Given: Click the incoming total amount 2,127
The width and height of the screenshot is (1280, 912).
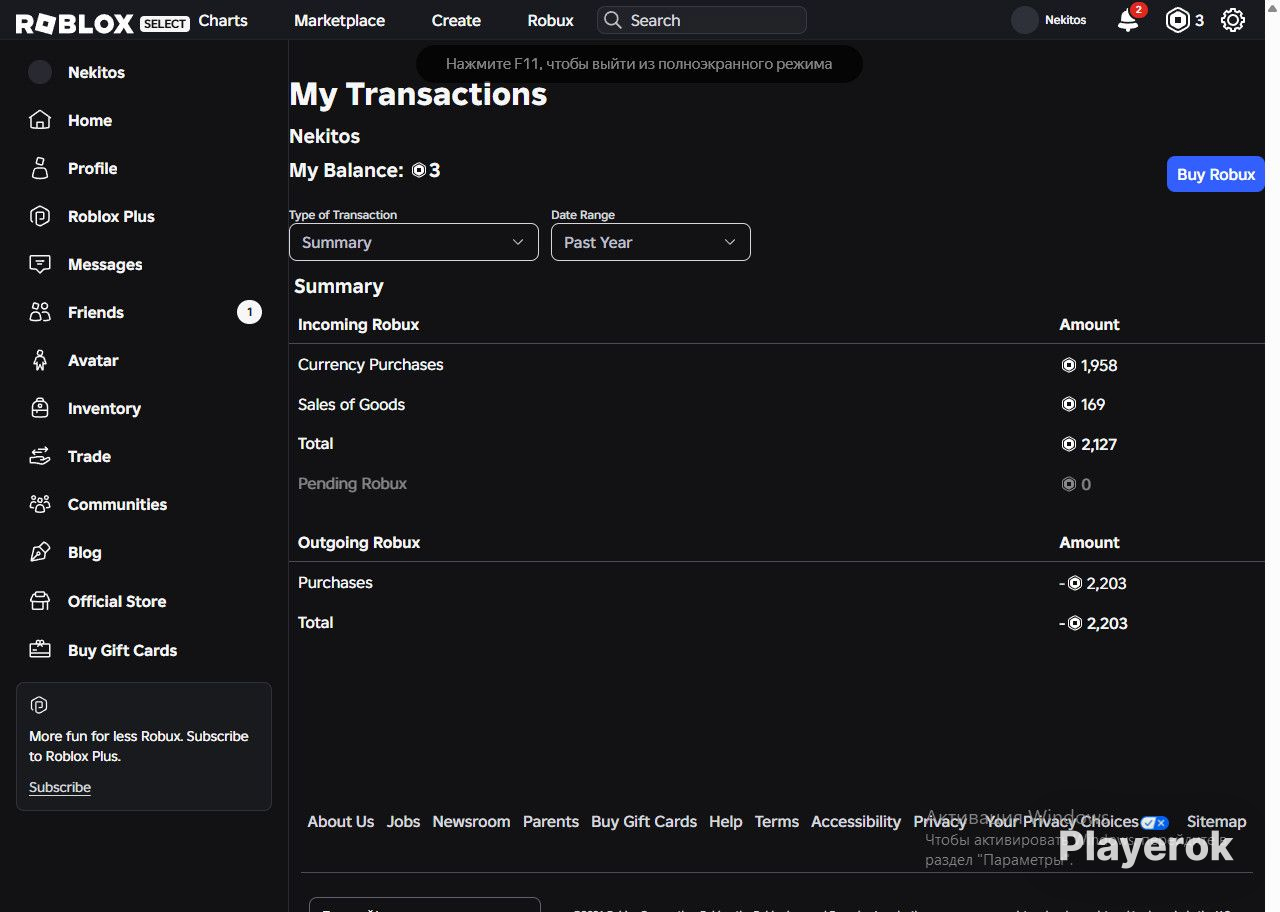Looking at the screenshot, I should [x=1090, y=445].
